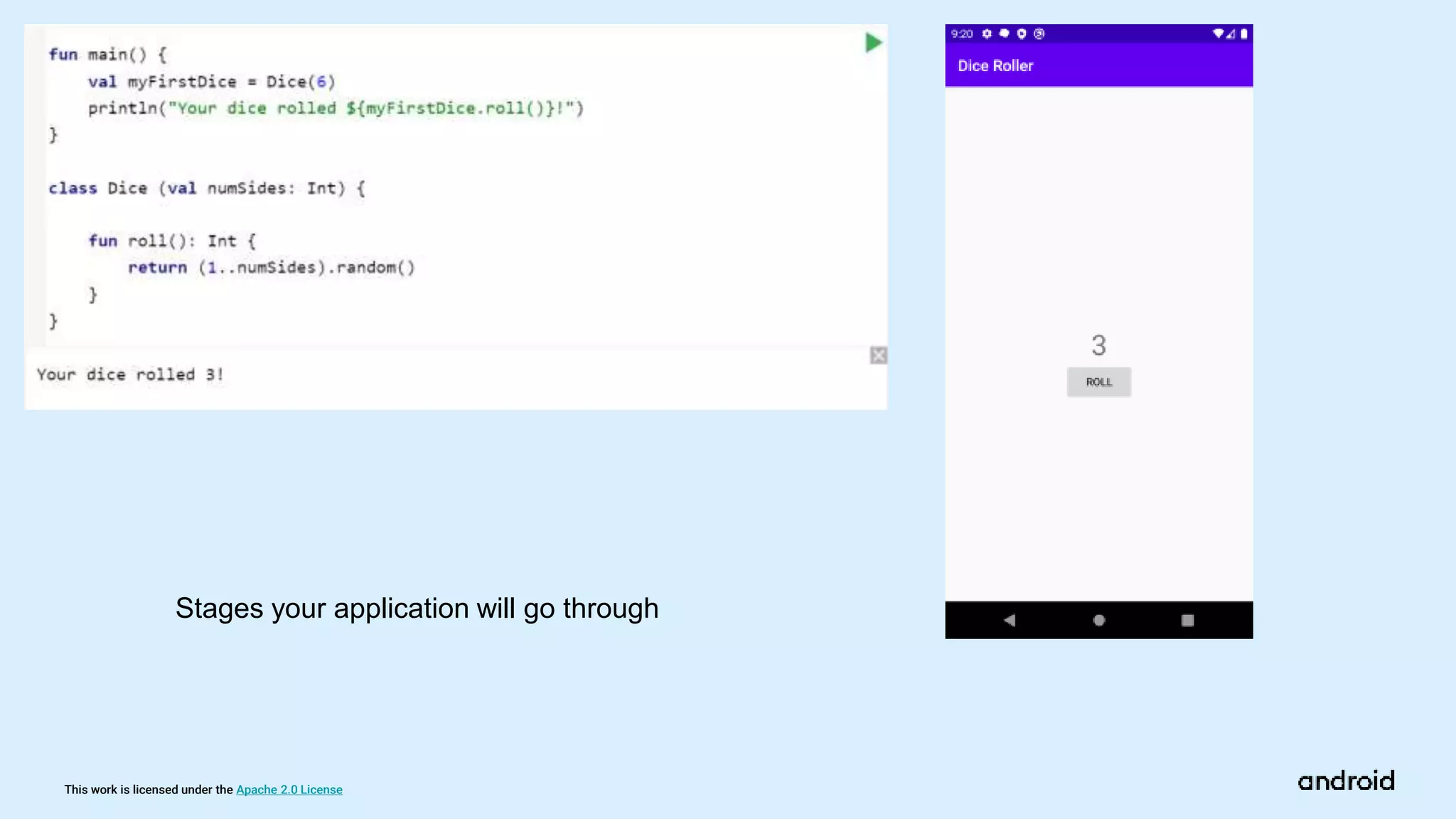Screen dimensions: 1456x819
Task: Click the cellular signal icon in status bar
Action: [x=1231, y=33]
